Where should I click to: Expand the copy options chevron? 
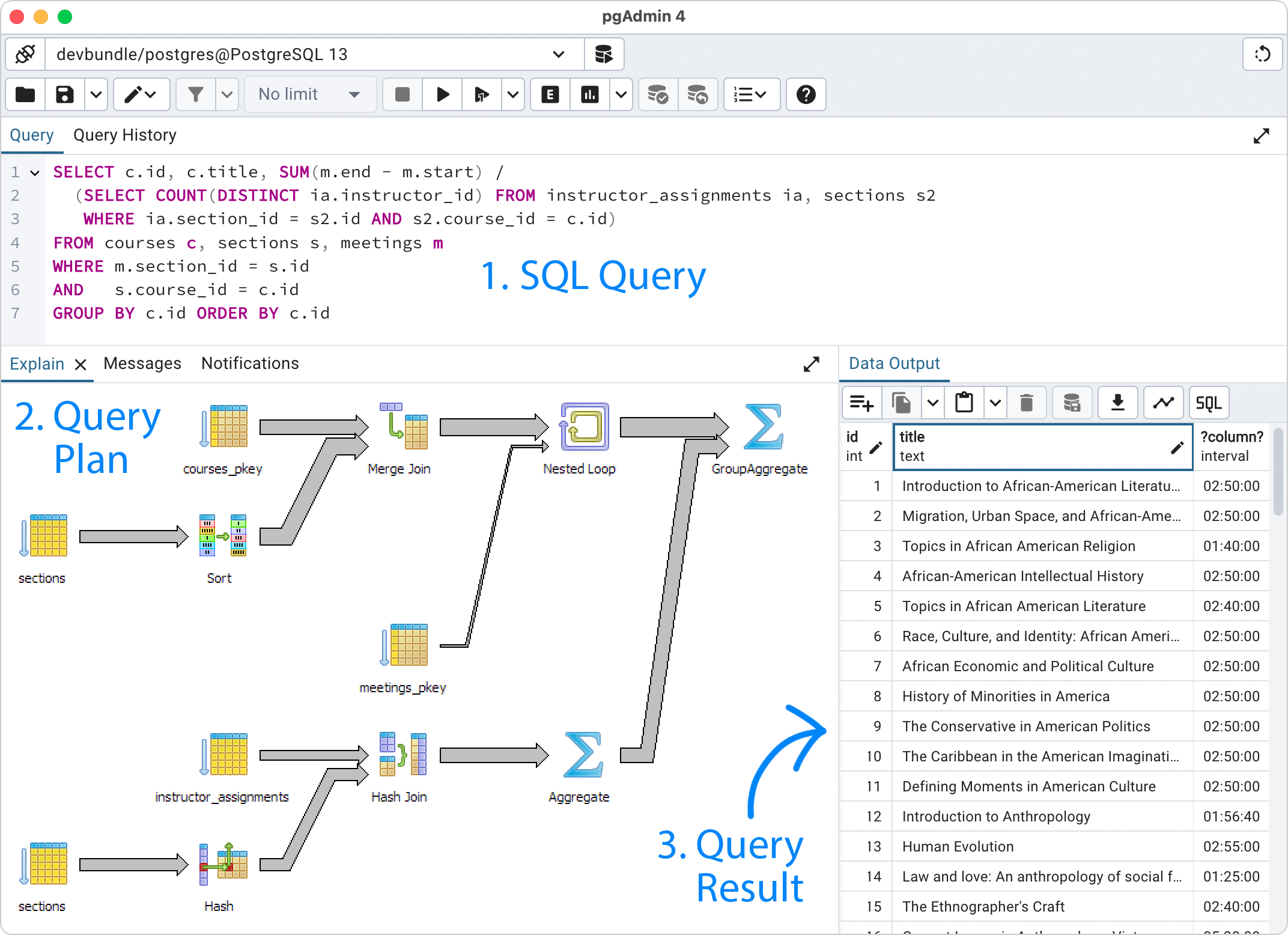(x=932, y=403)
